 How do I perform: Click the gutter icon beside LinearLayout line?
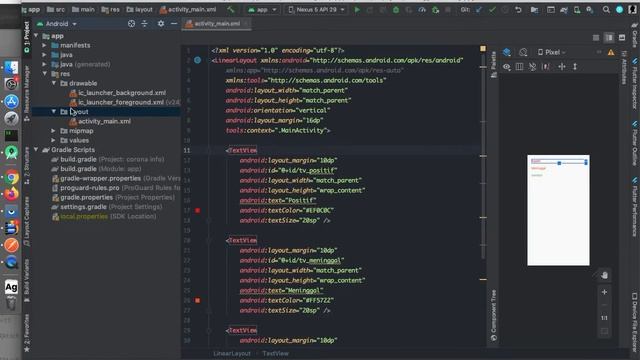pyautogui.click(x=198, y=60)
